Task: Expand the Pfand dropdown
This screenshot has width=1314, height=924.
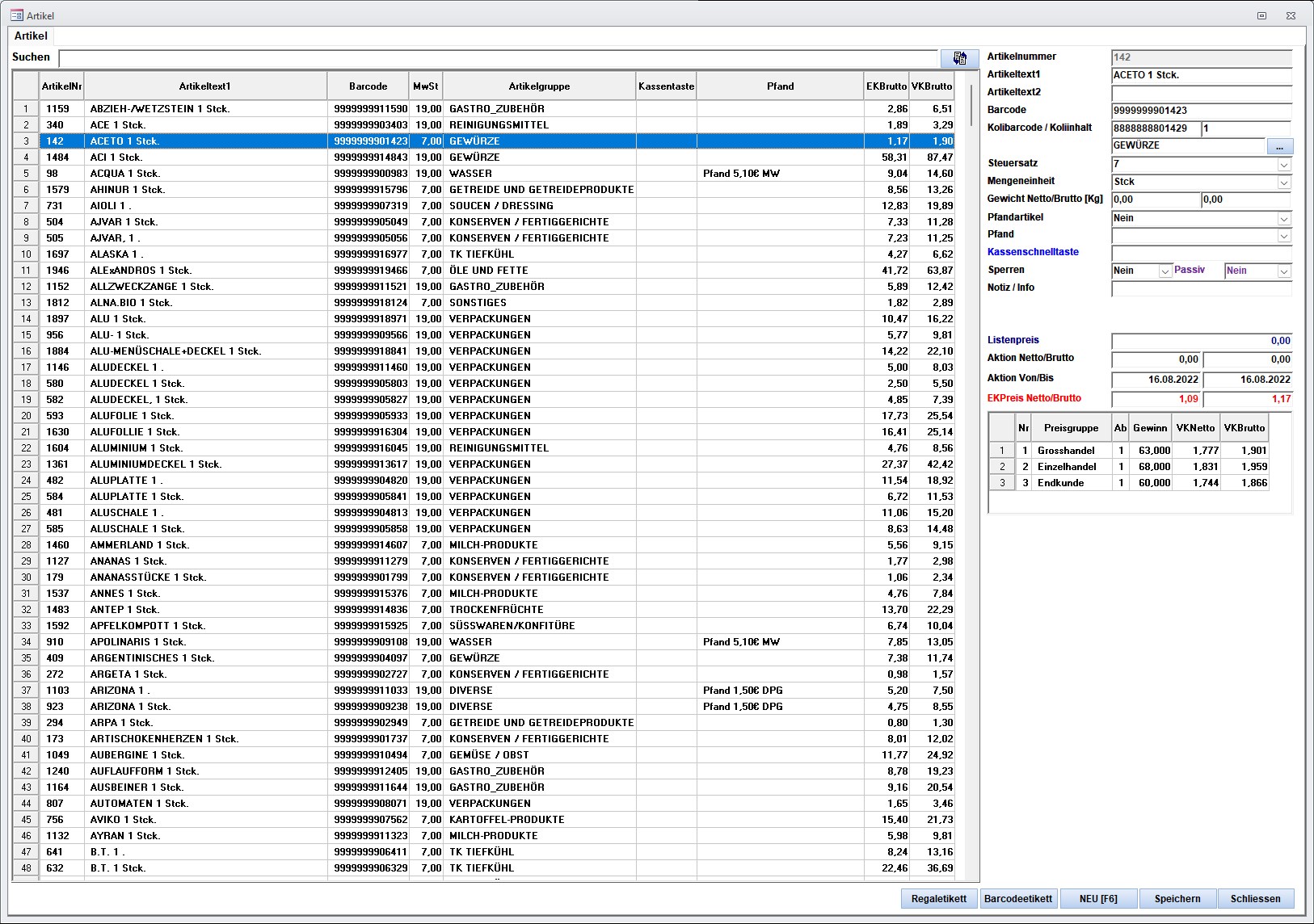Action: pyautogui.click(x=1284, y=236)
